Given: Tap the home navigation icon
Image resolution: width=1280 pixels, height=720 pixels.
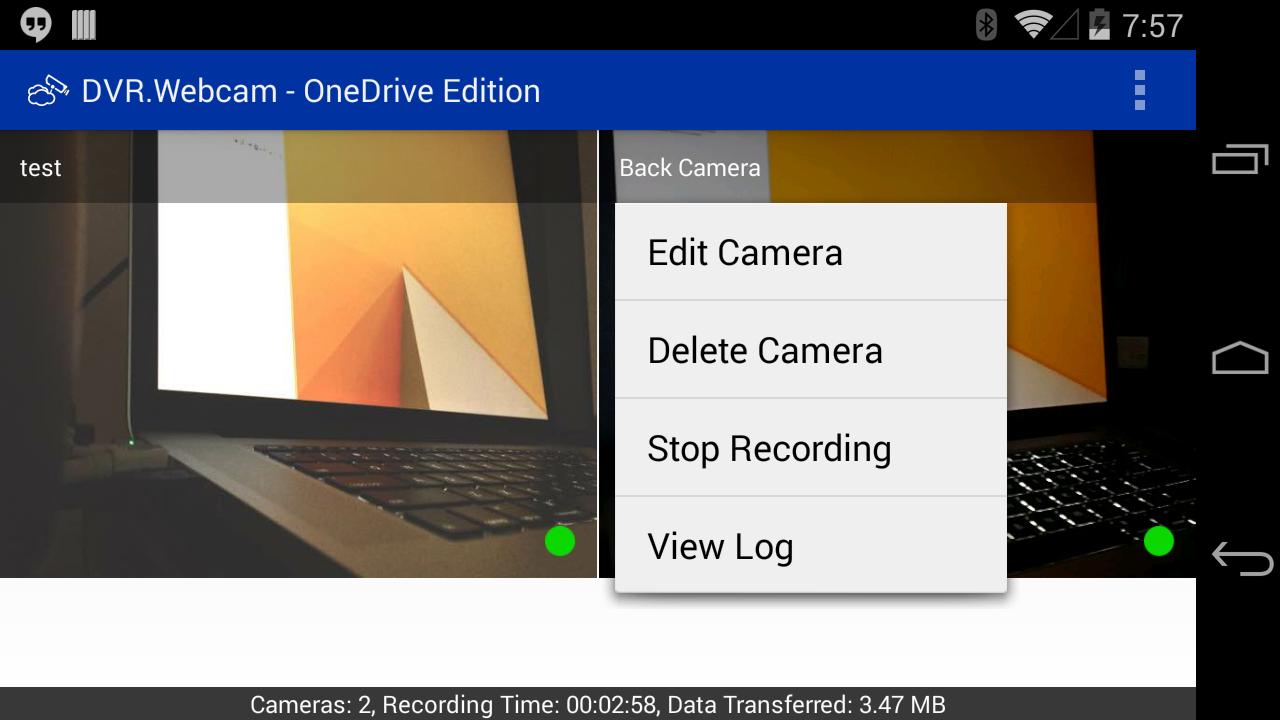Looking at the screenshot, I should click(1237, 360).
